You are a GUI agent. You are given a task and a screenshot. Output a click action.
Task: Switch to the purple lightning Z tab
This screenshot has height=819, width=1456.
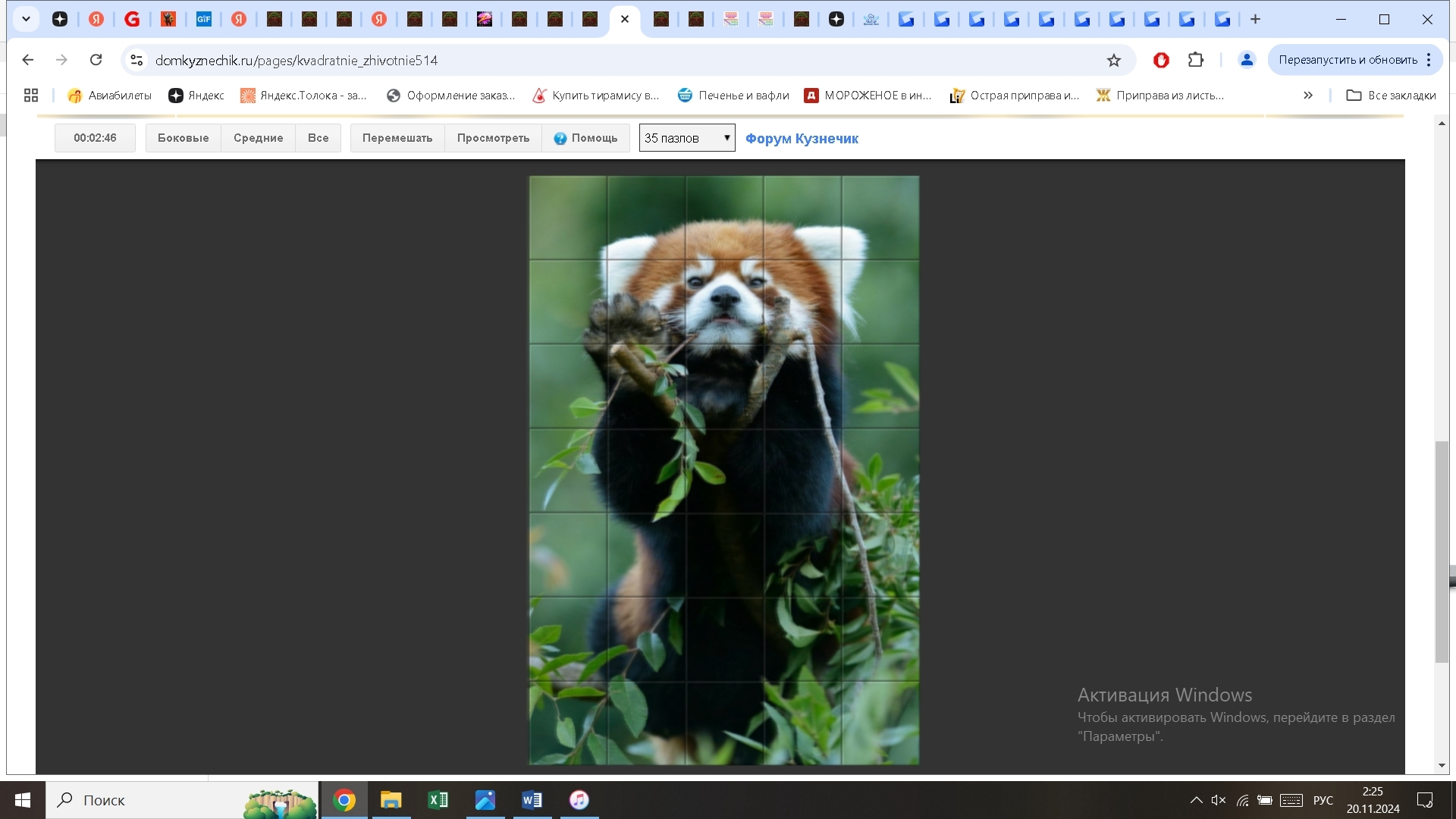[484, 19]
